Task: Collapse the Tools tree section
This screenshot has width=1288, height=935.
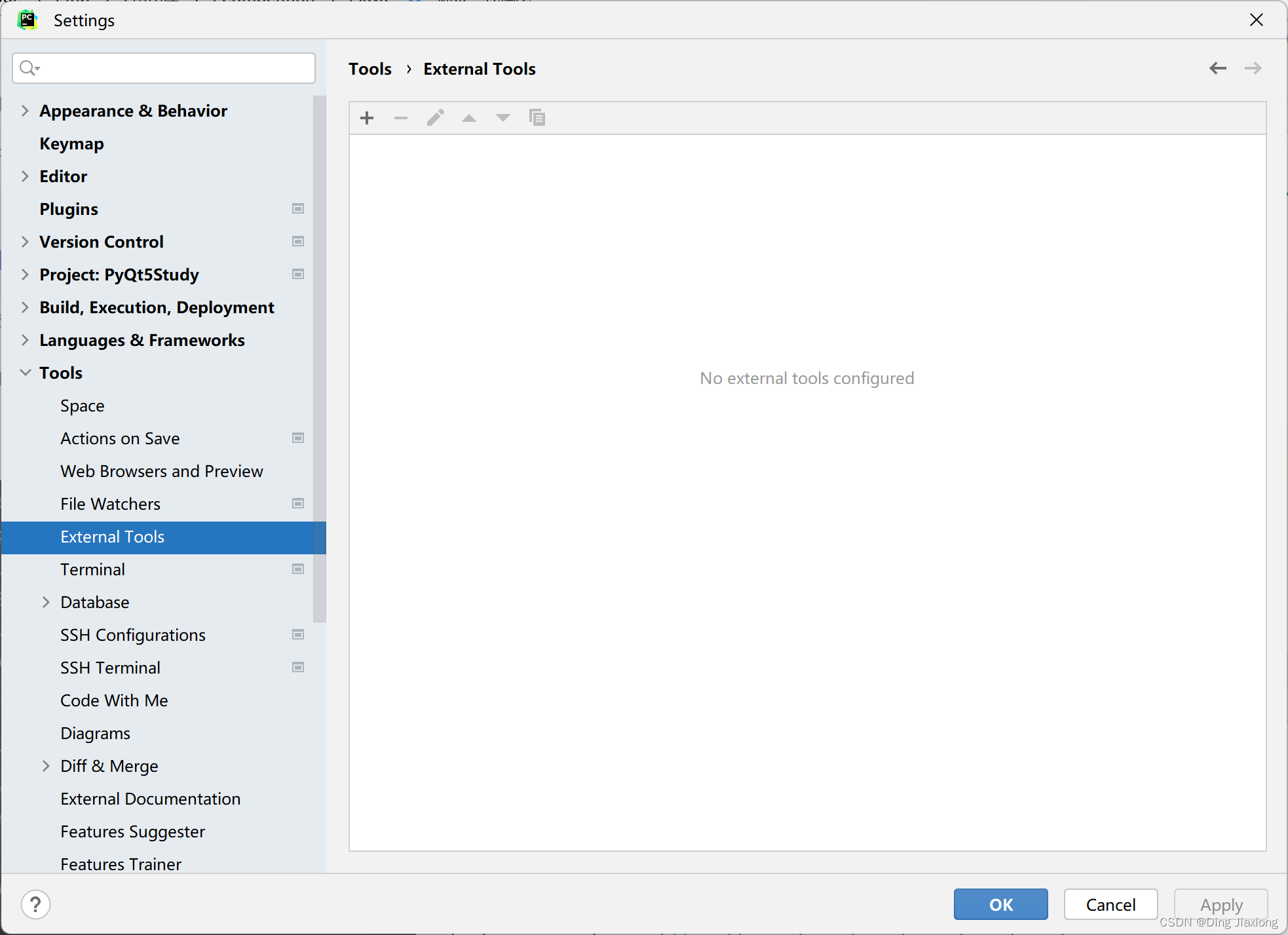Action: [x=25, y=373]
